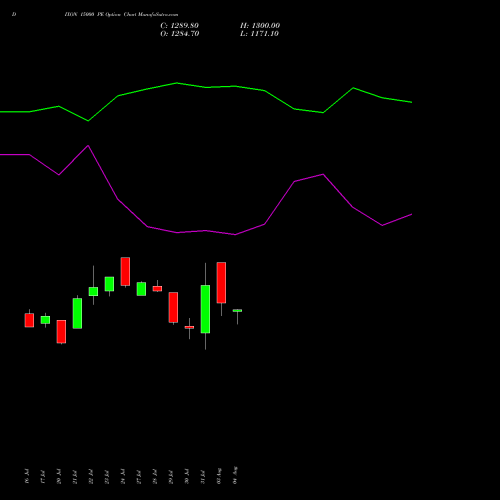This screenshot has height=500, width=500.
Task: Select the 22 Jul date label
Action: [x=91, y=476]
